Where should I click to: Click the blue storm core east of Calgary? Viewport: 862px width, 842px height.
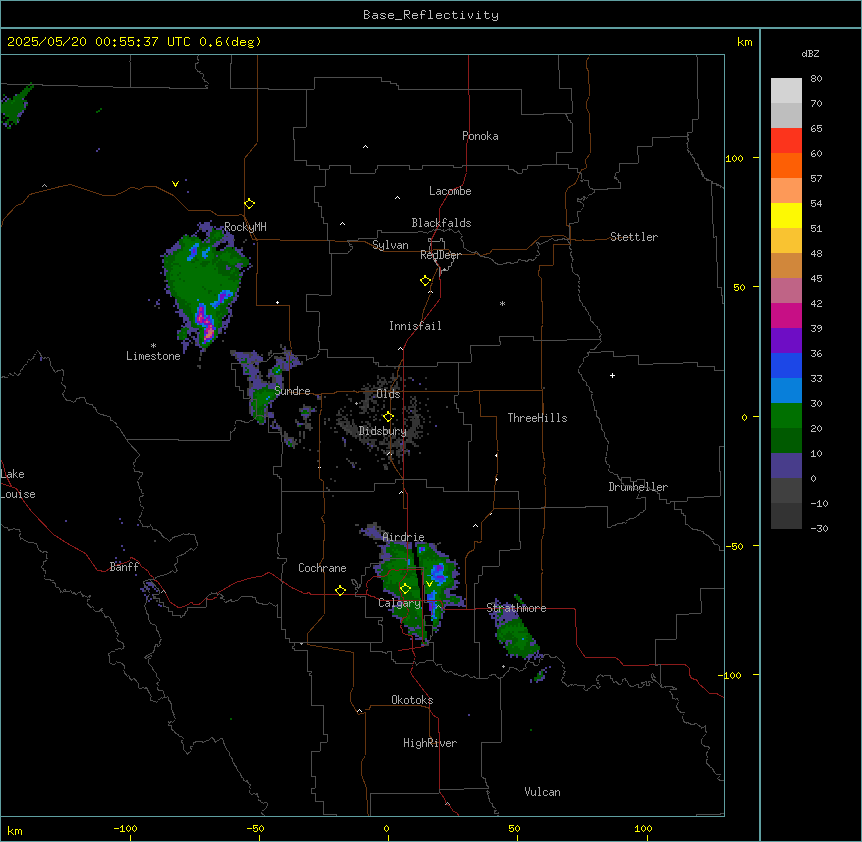438,570
